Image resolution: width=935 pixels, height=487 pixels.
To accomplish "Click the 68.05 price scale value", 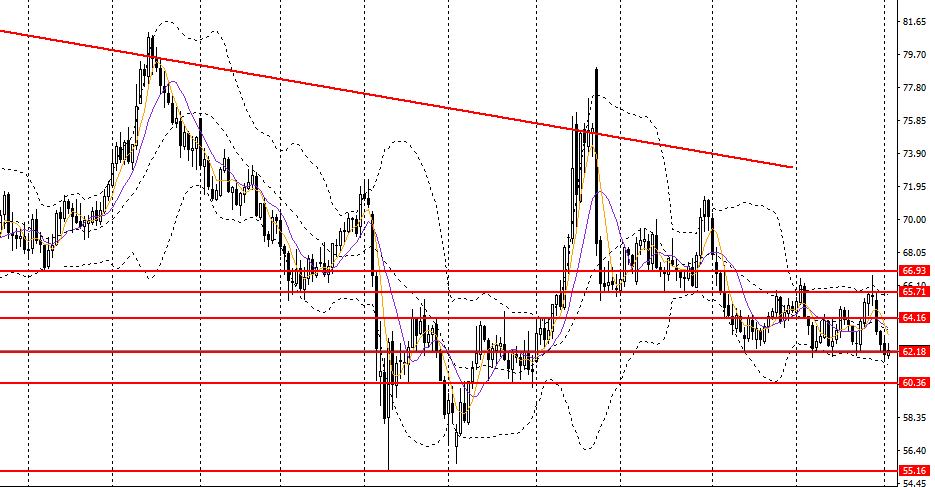I will pos(912,253).
